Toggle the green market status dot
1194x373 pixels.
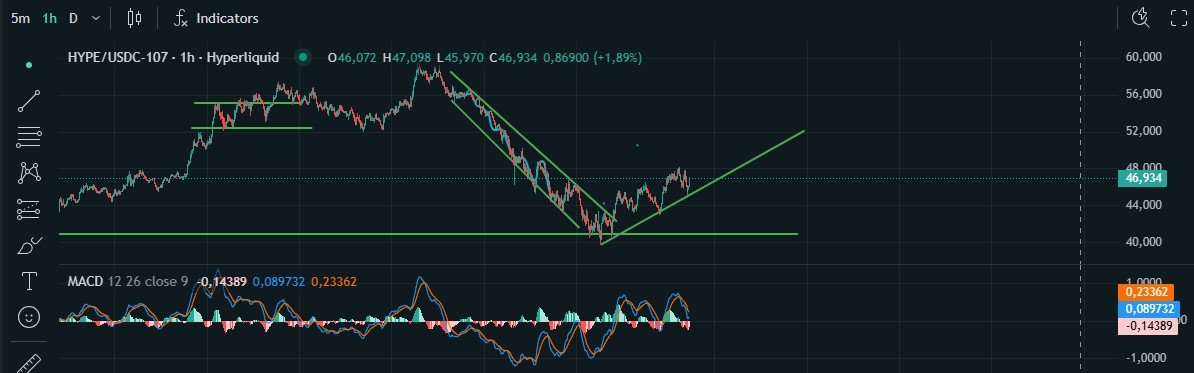pos(304,57)
